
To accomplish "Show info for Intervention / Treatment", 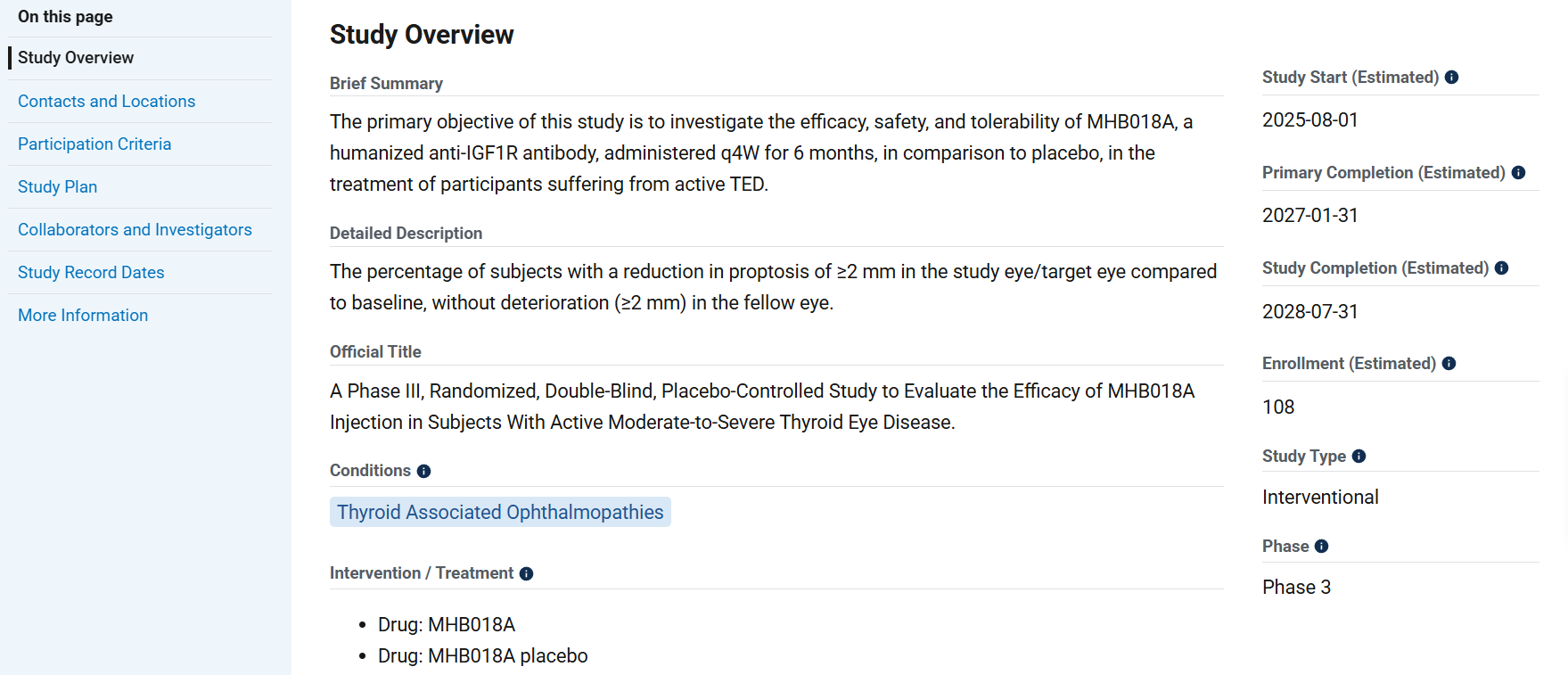I will click(526, 574).
